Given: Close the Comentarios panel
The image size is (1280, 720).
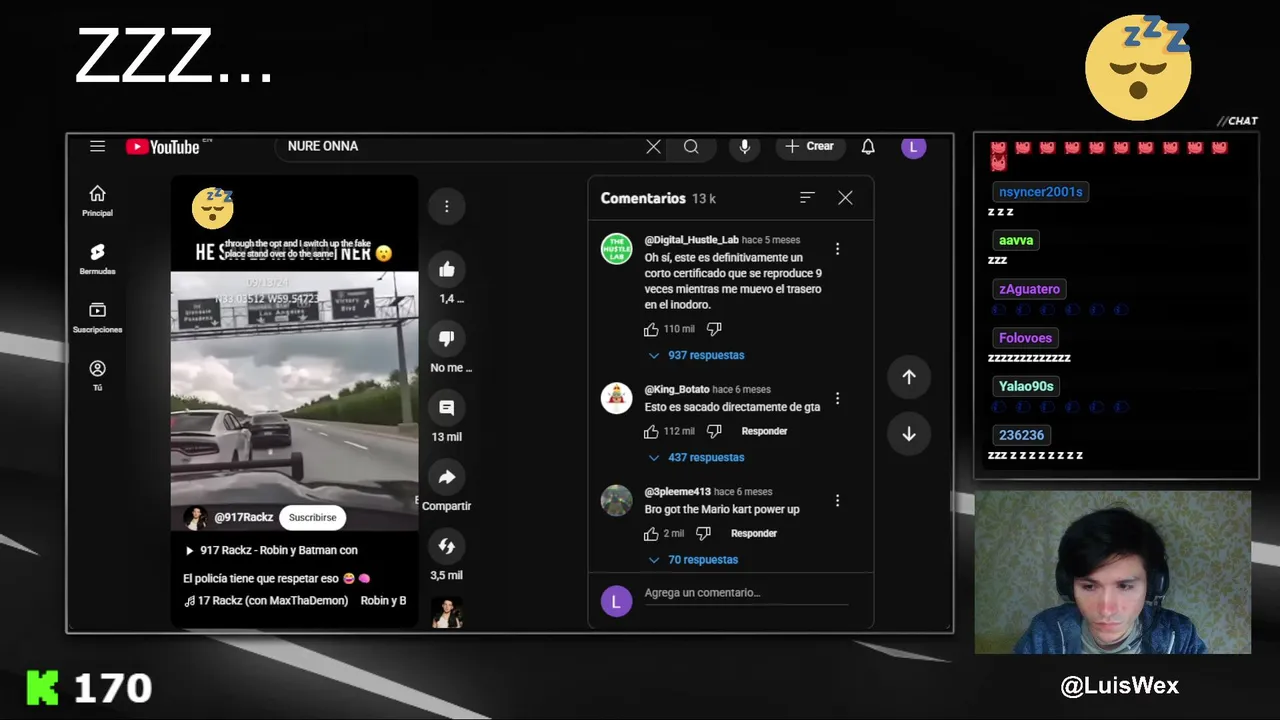Looking at the screenshot, I should click(x=845, y=198).
